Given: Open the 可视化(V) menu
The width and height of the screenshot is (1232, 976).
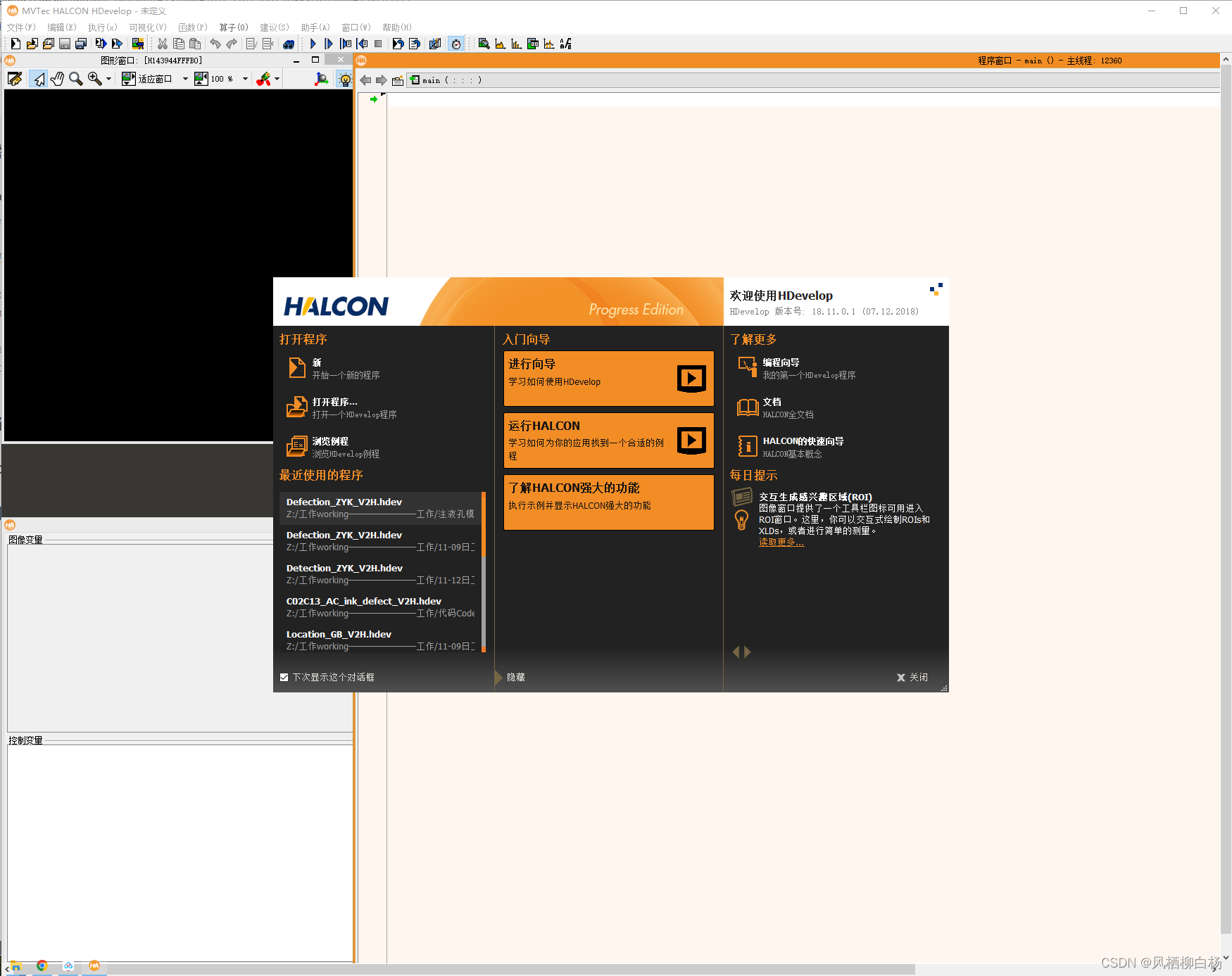Looking at the screenshot, I should point(148,27).
